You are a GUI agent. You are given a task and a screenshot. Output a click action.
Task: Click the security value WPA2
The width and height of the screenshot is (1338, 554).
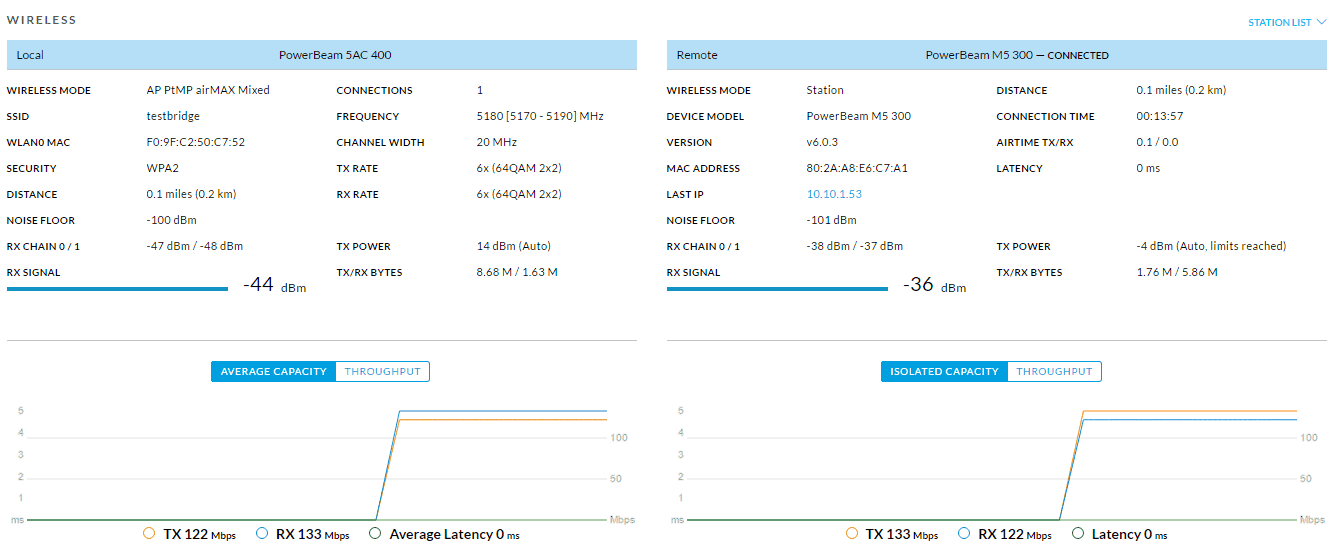point(162,168)
